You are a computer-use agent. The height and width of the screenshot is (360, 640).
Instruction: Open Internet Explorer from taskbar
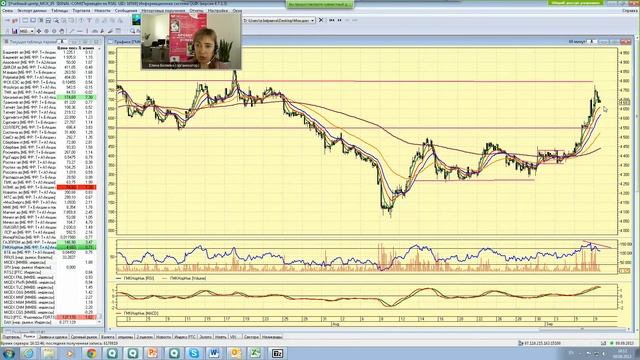[28, 353]
